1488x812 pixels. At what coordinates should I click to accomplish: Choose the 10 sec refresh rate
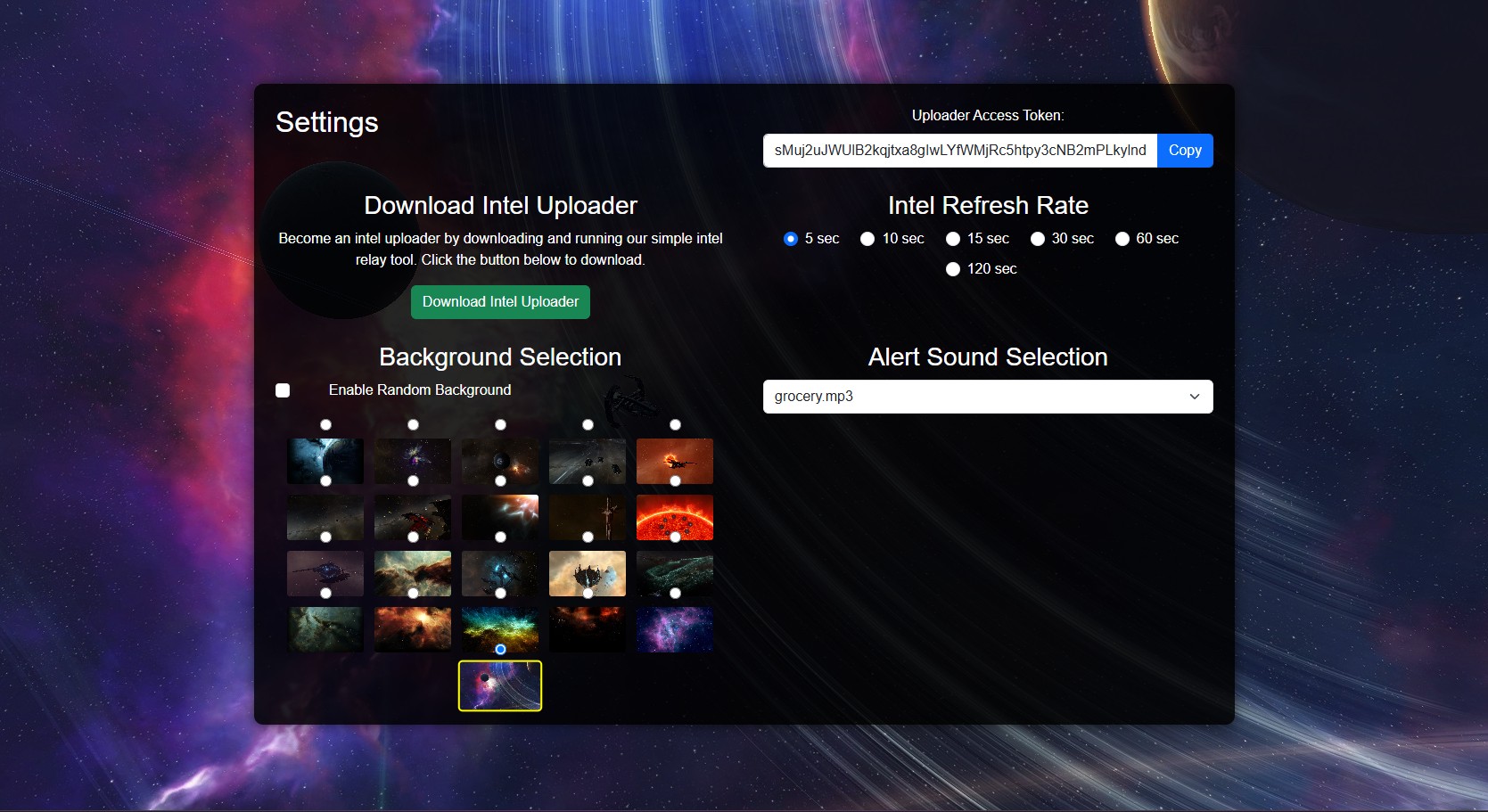867,239
